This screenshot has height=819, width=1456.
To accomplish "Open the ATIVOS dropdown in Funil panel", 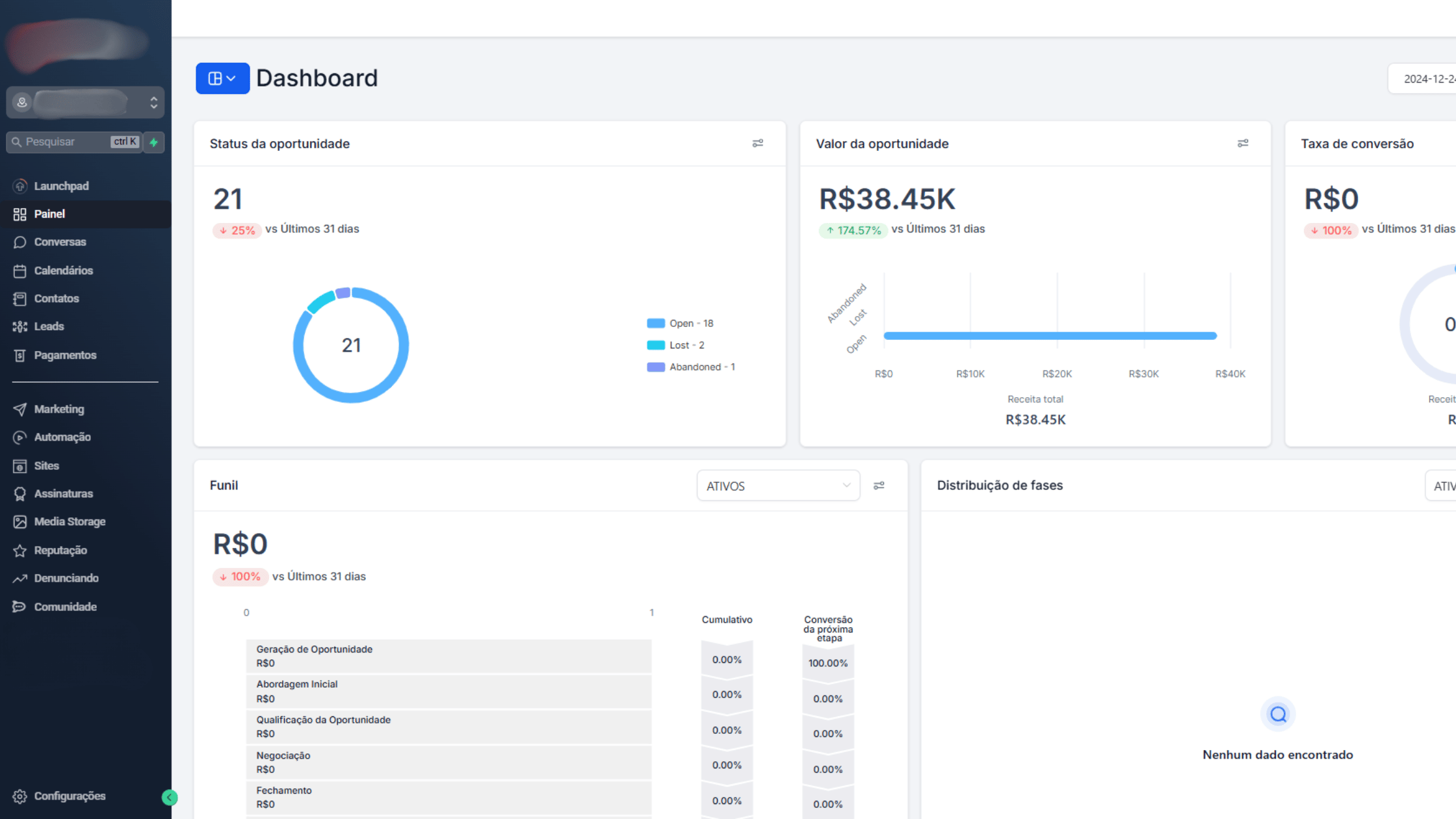I will 778,486.
